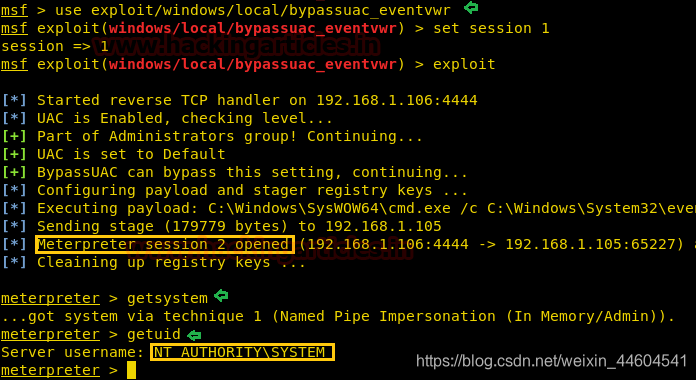Click the yellow cursor at the last meterpreter prompt
Viewport: 696px width, 380px height.
point(131,370)
